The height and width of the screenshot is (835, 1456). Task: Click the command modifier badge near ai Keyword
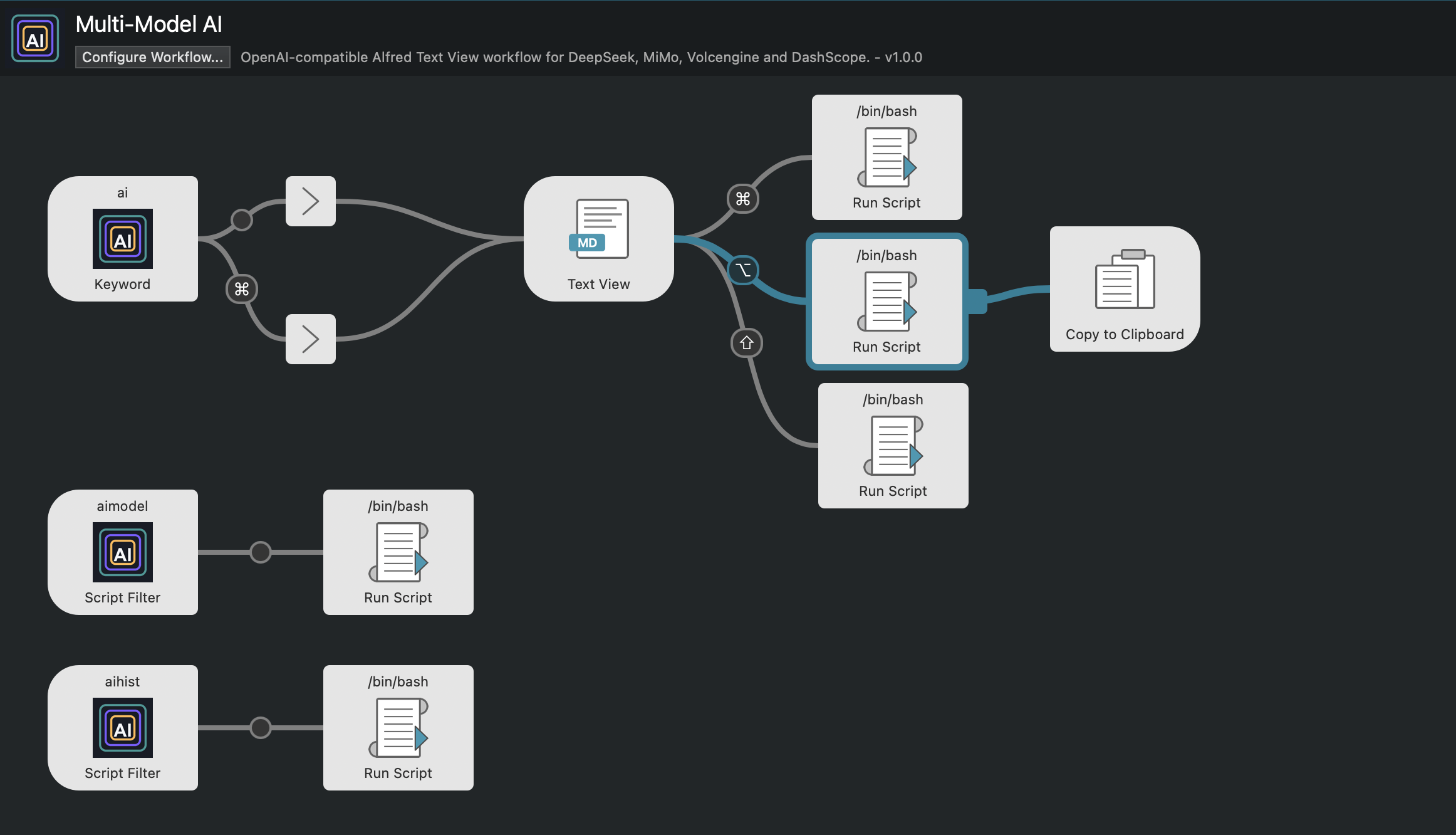pos(242,289)
